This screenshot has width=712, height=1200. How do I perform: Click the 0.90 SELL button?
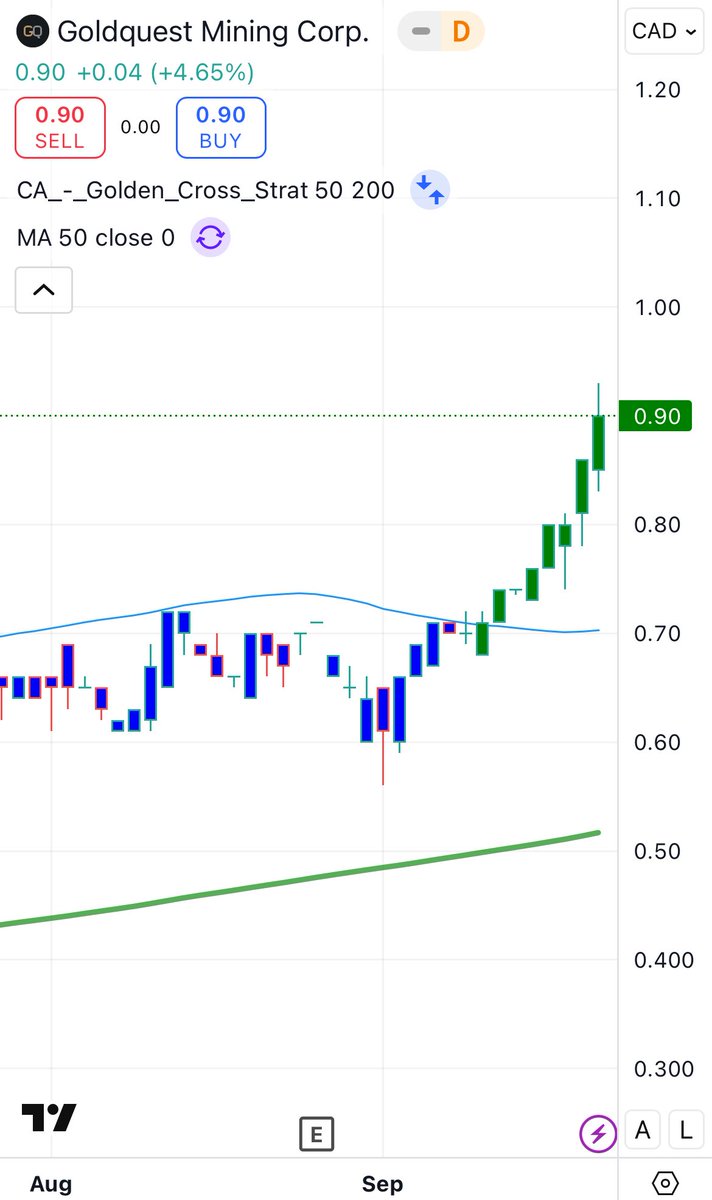point(59,127)
